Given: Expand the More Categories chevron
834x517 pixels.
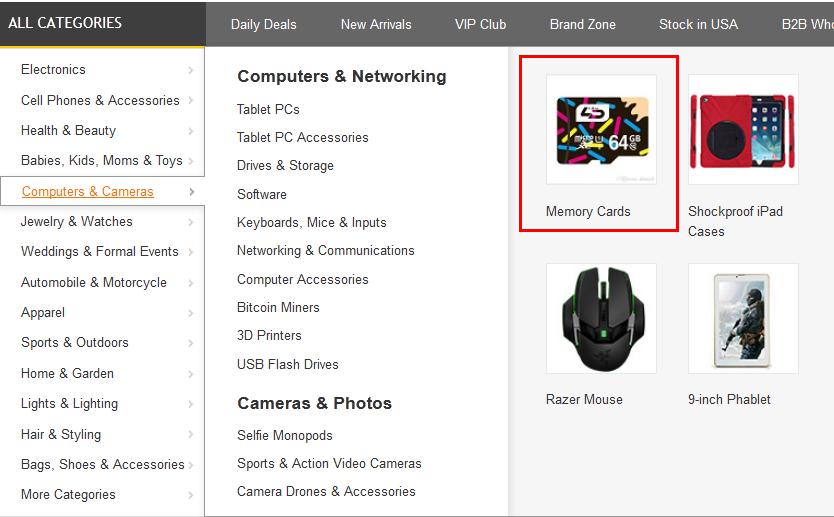Looking at the screenshot, I should tap(191, 495).
